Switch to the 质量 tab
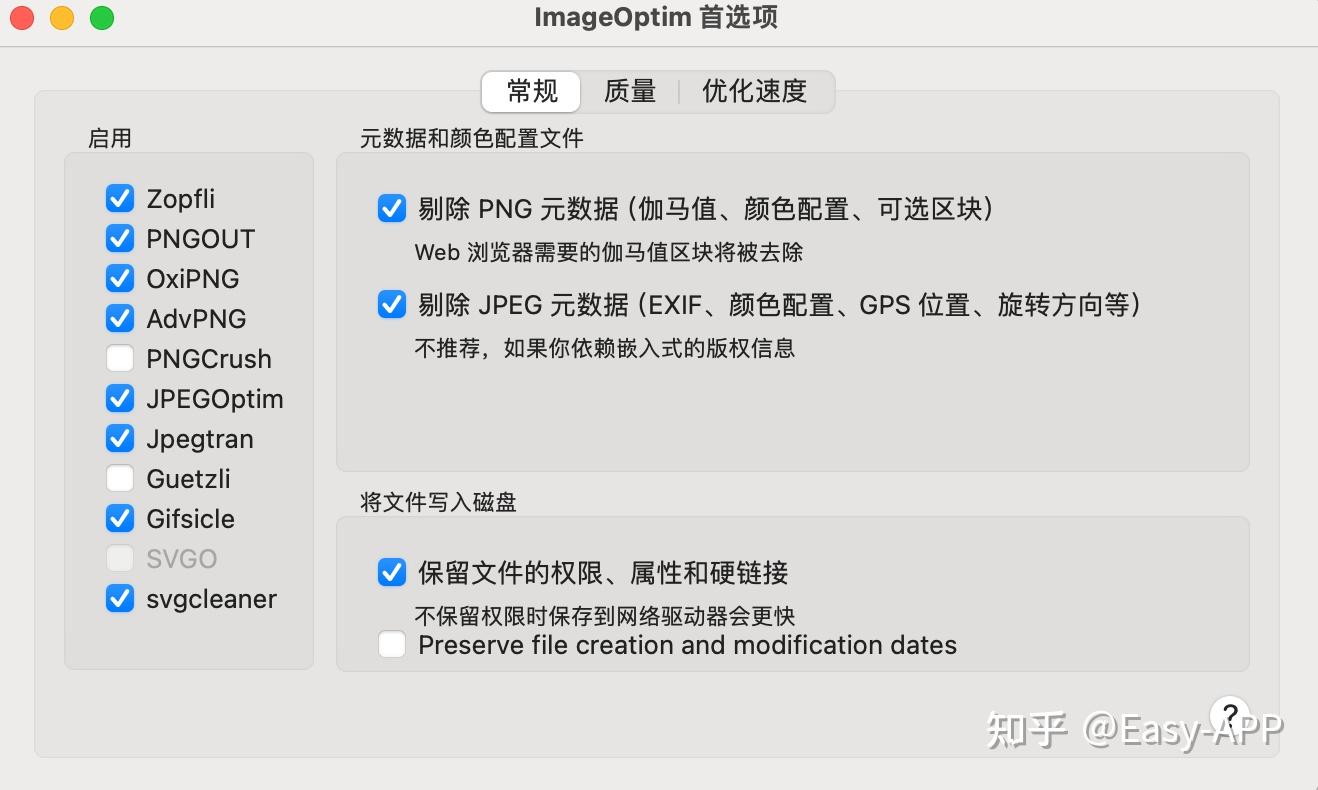This screenshot has width=1318, height=790. point(629,91)
